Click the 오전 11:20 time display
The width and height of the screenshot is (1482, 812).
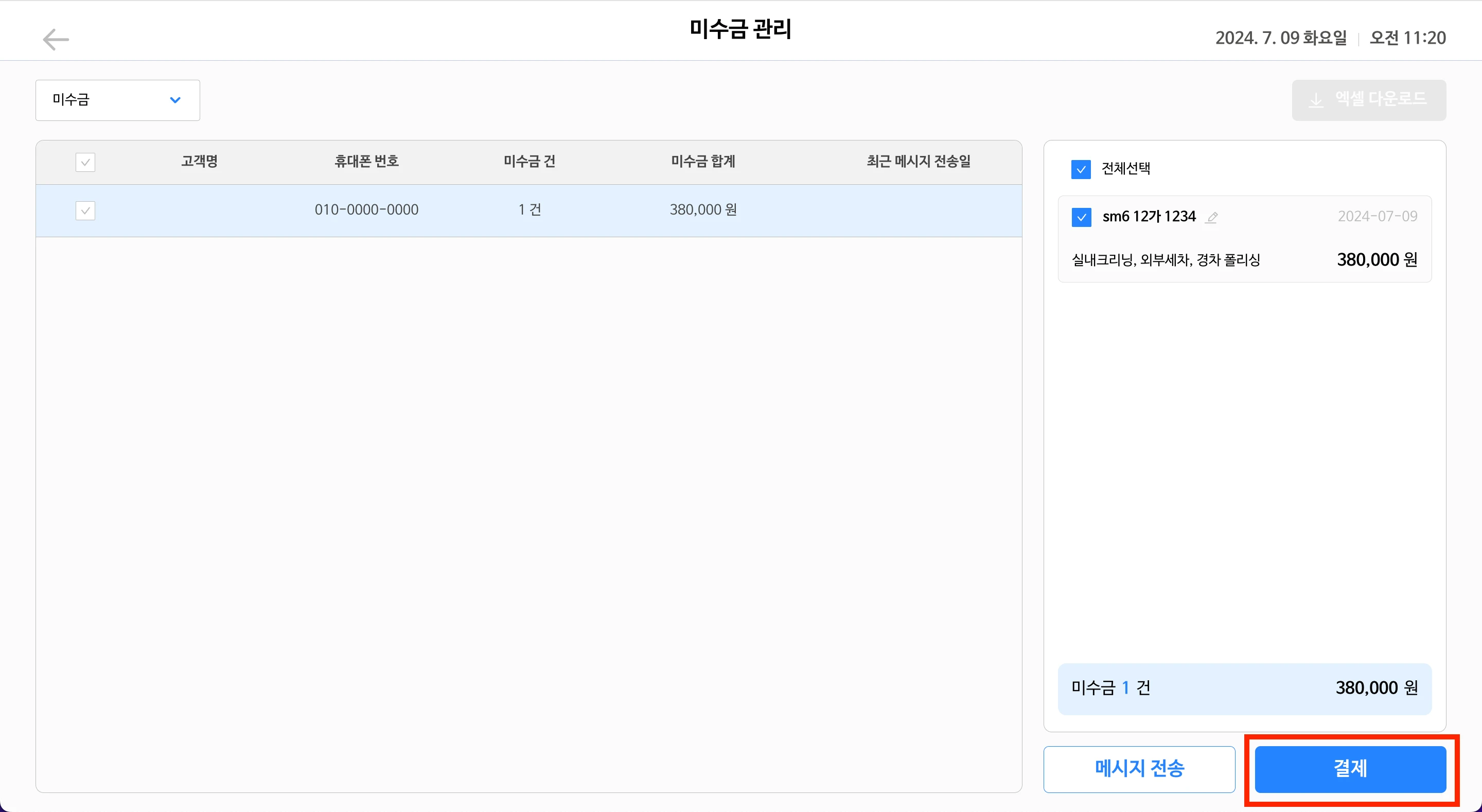pyautogui.click(x=1408, y=38)
